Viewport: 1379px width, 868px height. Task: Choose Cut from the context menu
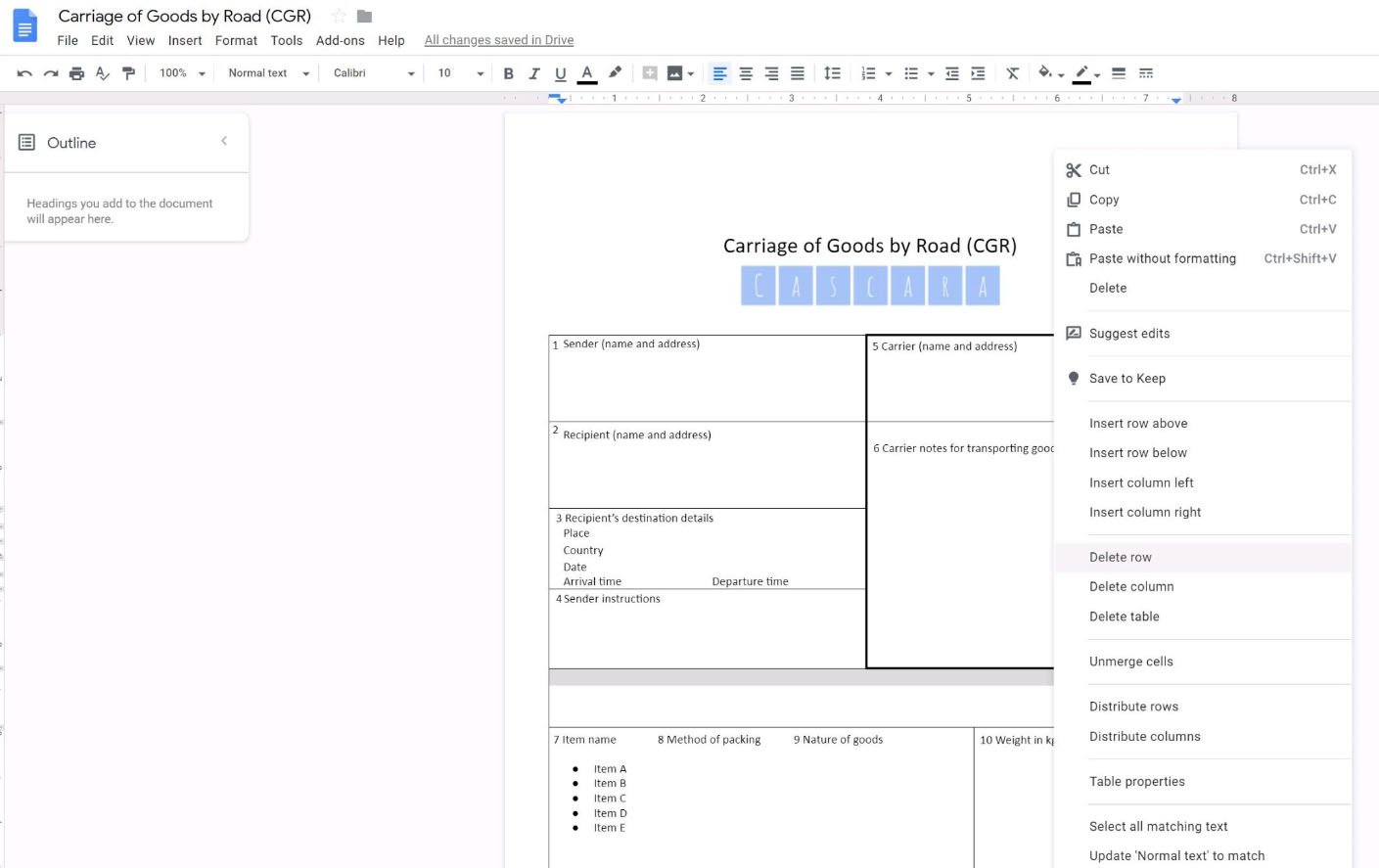(1203, 169)
